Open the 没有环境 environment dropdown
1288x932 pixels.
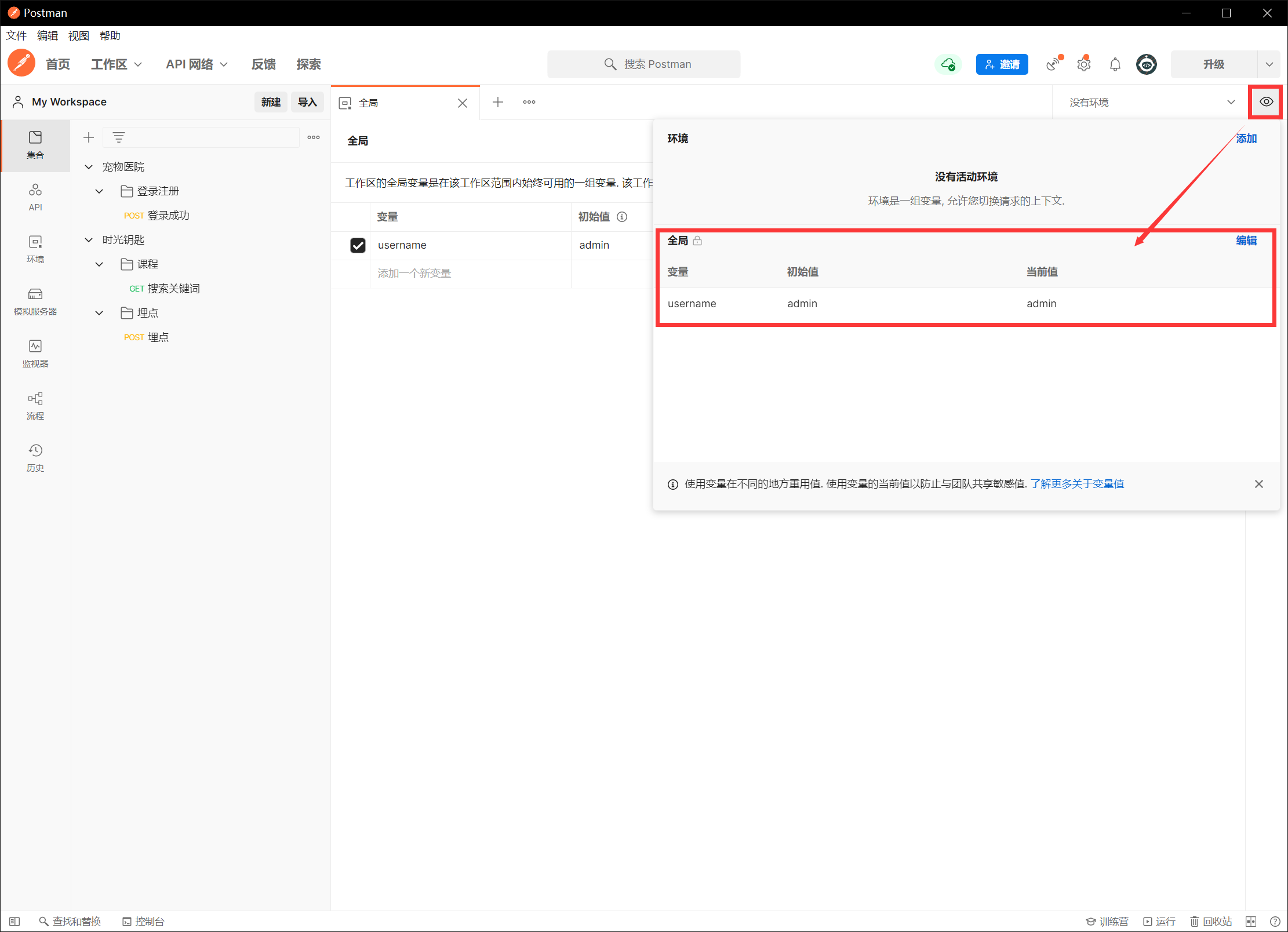pos(1151,103)
